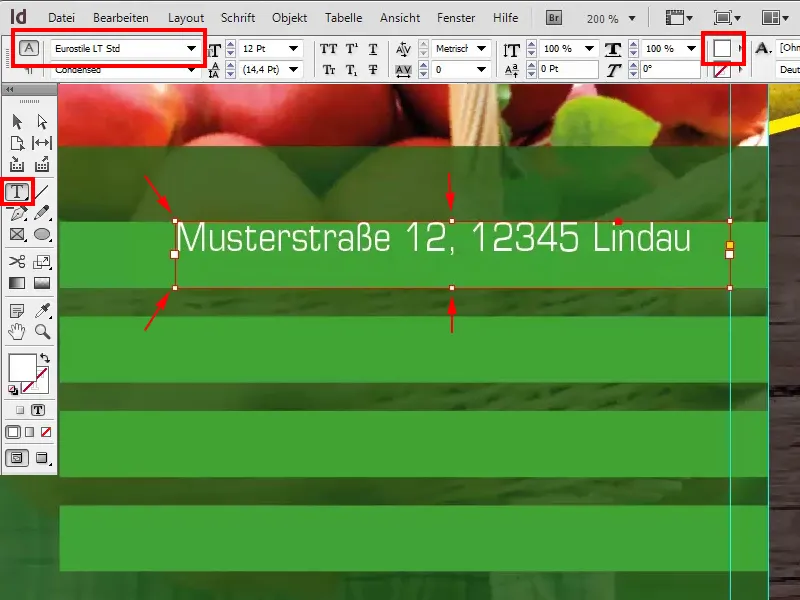
Task: Open the Hilfe menu
Action: 506,18
